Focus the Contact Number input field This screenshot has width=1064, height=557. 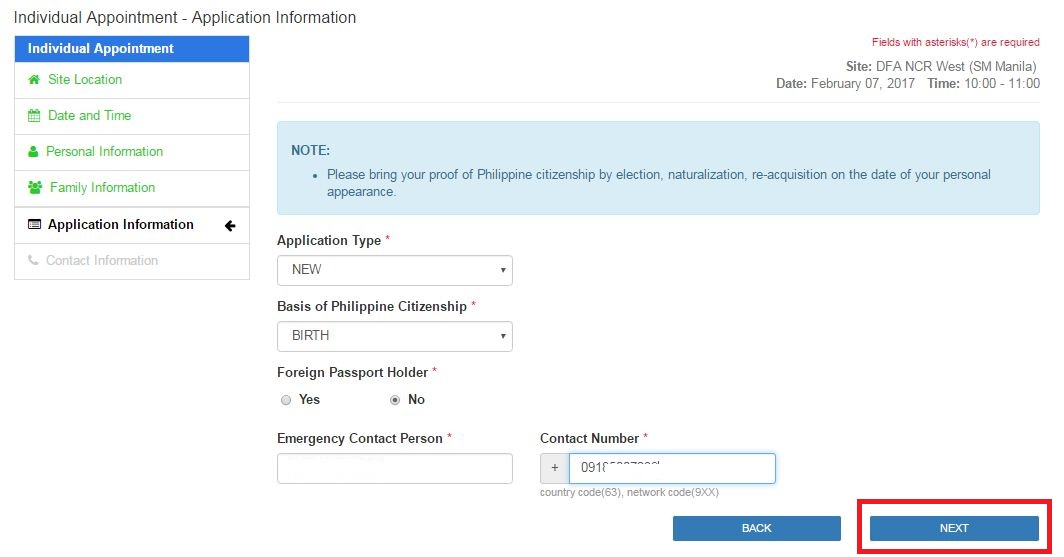tap(671, 468)
